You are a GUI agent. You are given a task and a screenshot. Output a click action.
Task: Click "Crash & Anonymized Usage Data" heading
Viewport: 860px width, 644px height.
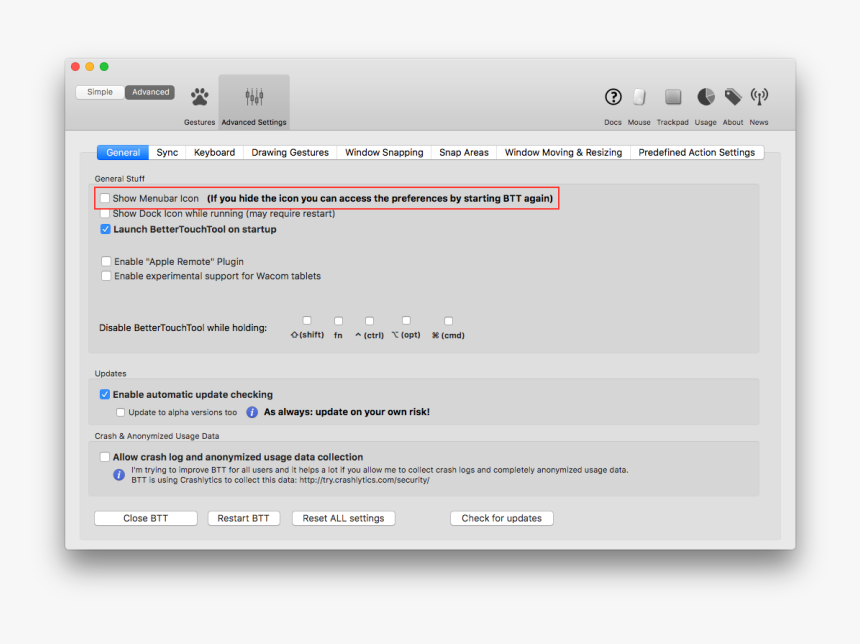tap(157, 436)
